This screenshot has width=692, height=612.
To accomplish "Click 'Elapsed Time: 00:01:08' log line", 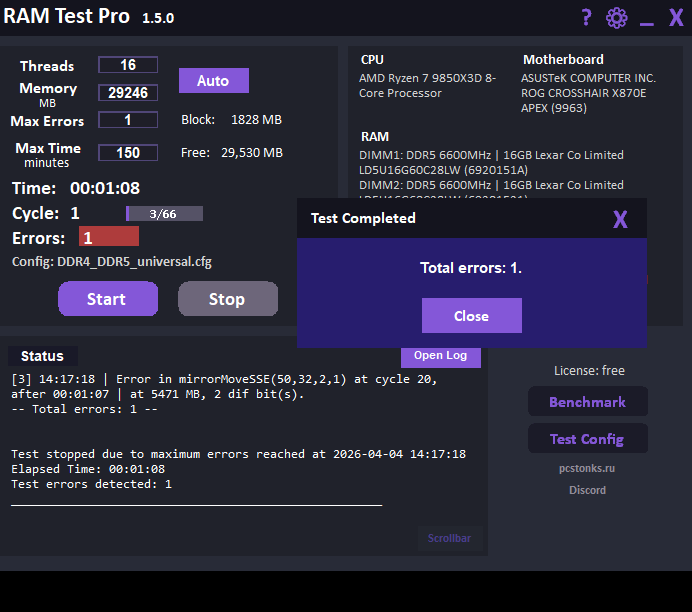I will click(88, 469).
